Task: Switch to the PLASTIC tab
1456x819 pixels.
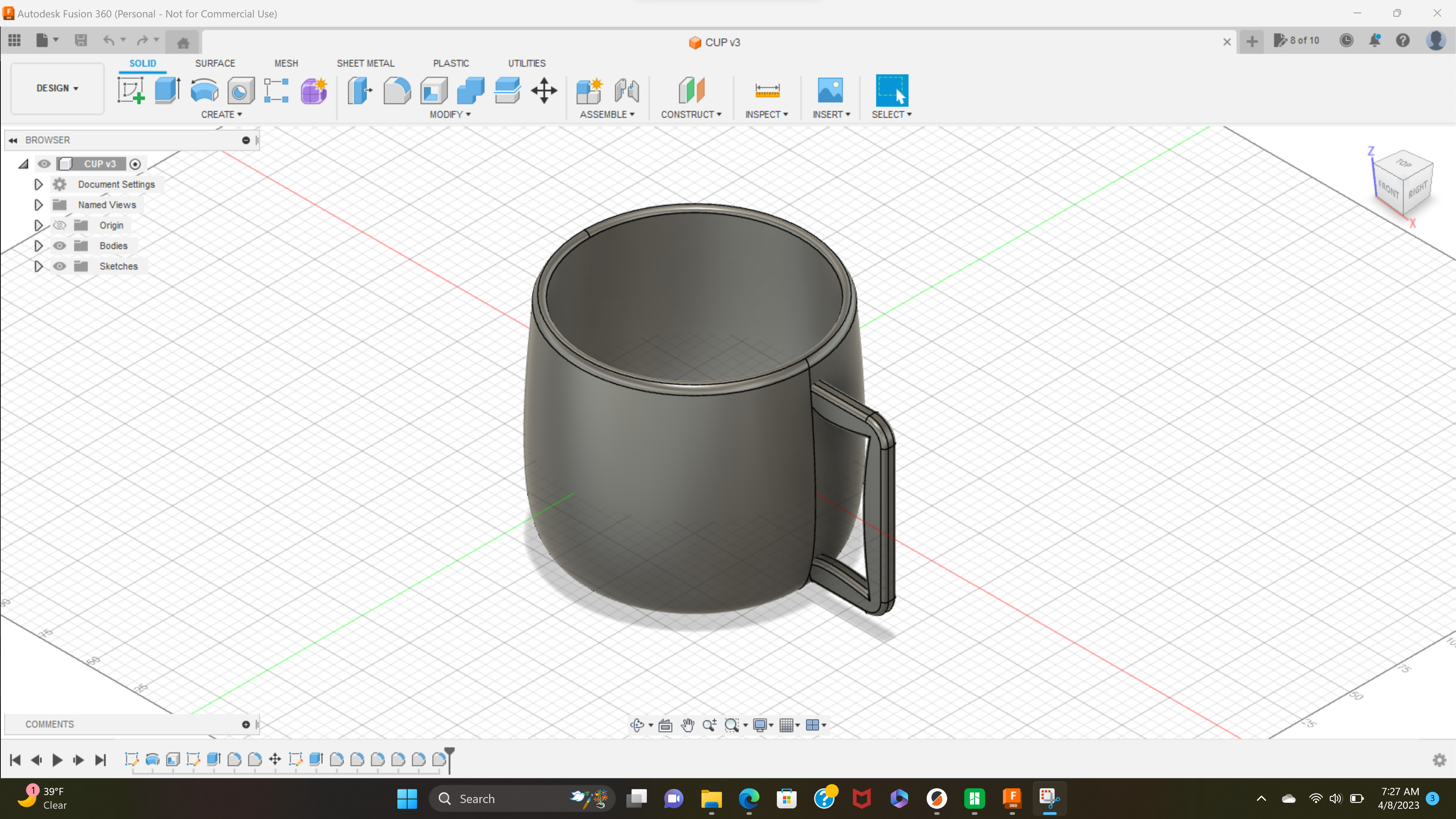Action: [x=450, y=63]
